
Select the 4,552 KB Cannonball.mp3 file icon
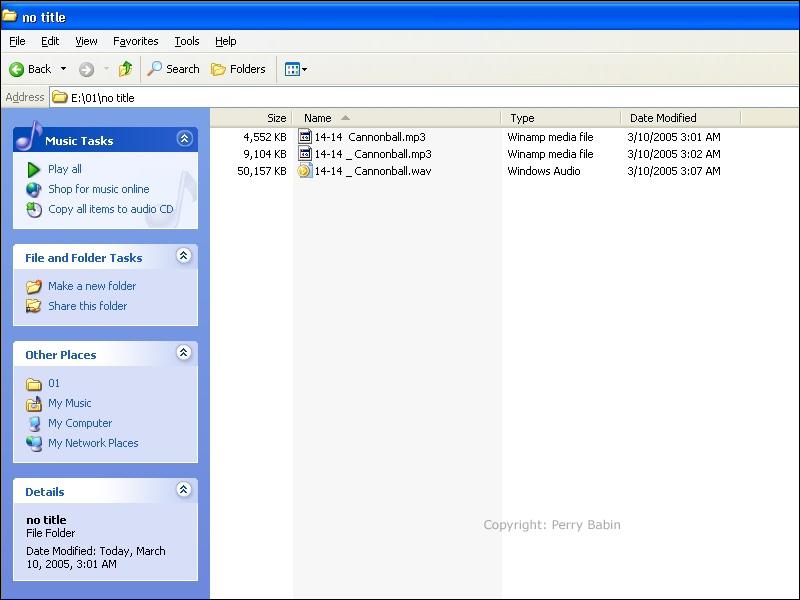(305, 137)
